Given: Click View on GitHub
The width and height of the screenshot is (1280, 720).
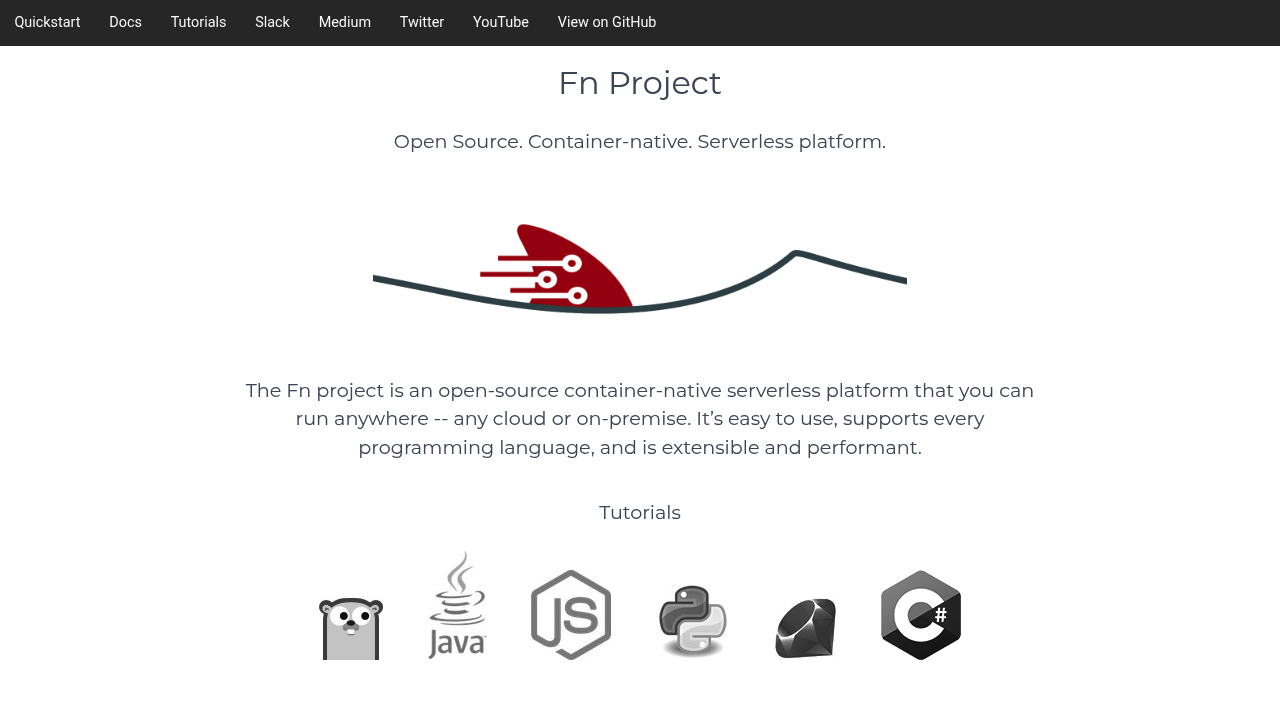Looking at the screenshot, I should coord(606,22).
